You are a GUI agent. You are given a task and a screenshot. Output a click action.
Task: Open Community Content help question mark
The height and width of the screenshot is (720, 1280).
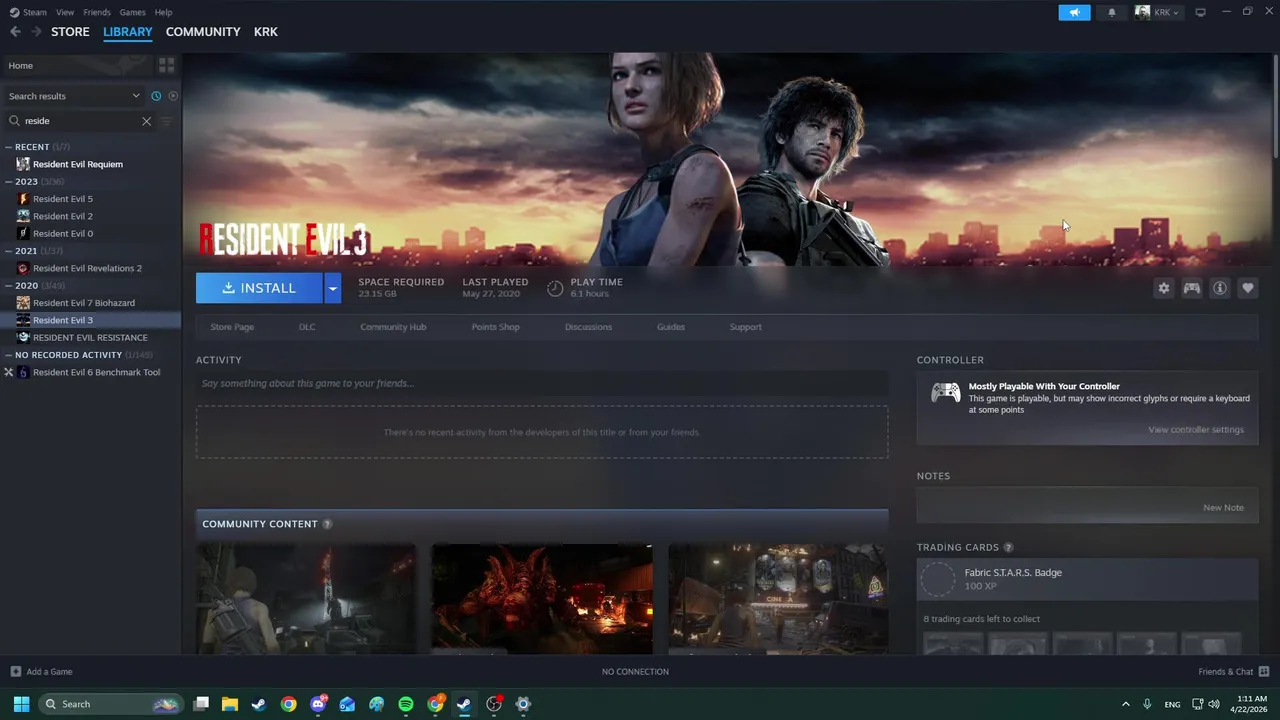click(327, 524)
